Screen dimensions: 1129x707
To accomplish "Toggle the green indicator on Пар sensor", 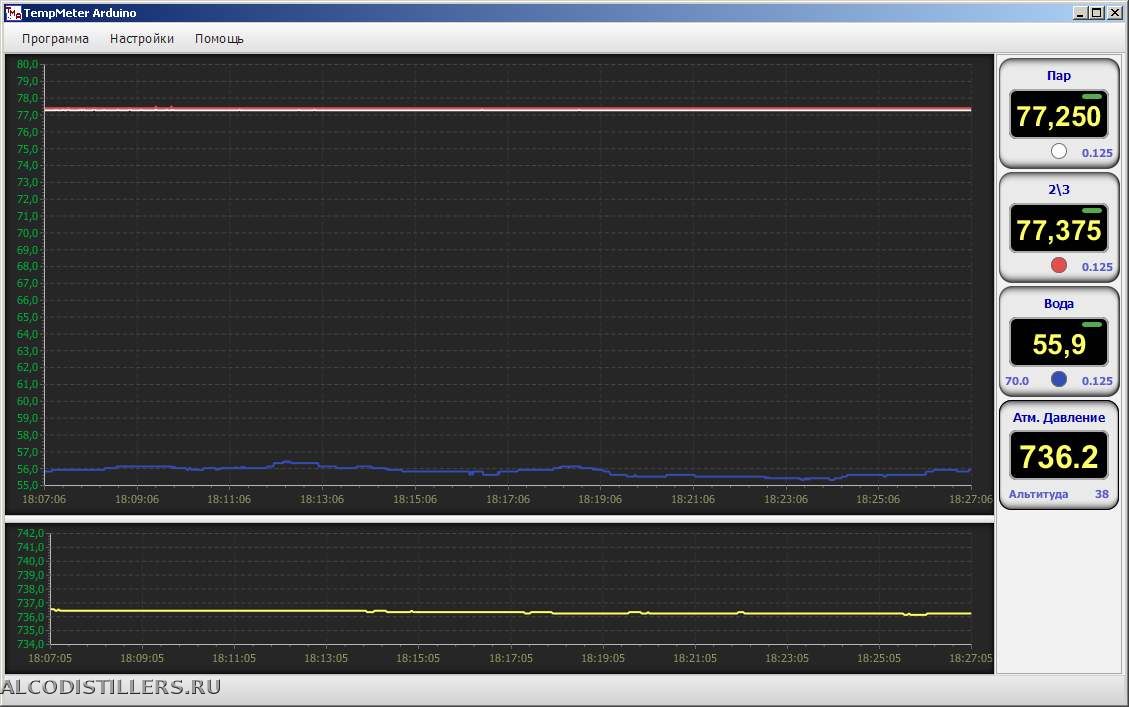I will (x=1092, y=96).
